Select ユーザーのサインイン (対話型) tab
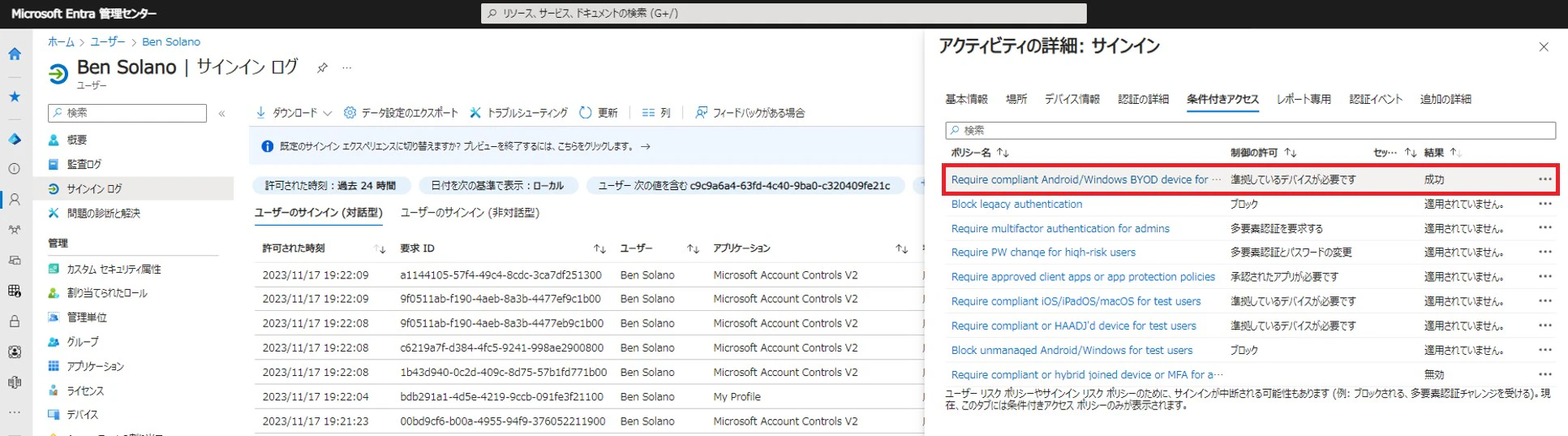Viewport: 1568px width, 436px height. (318, 213)
